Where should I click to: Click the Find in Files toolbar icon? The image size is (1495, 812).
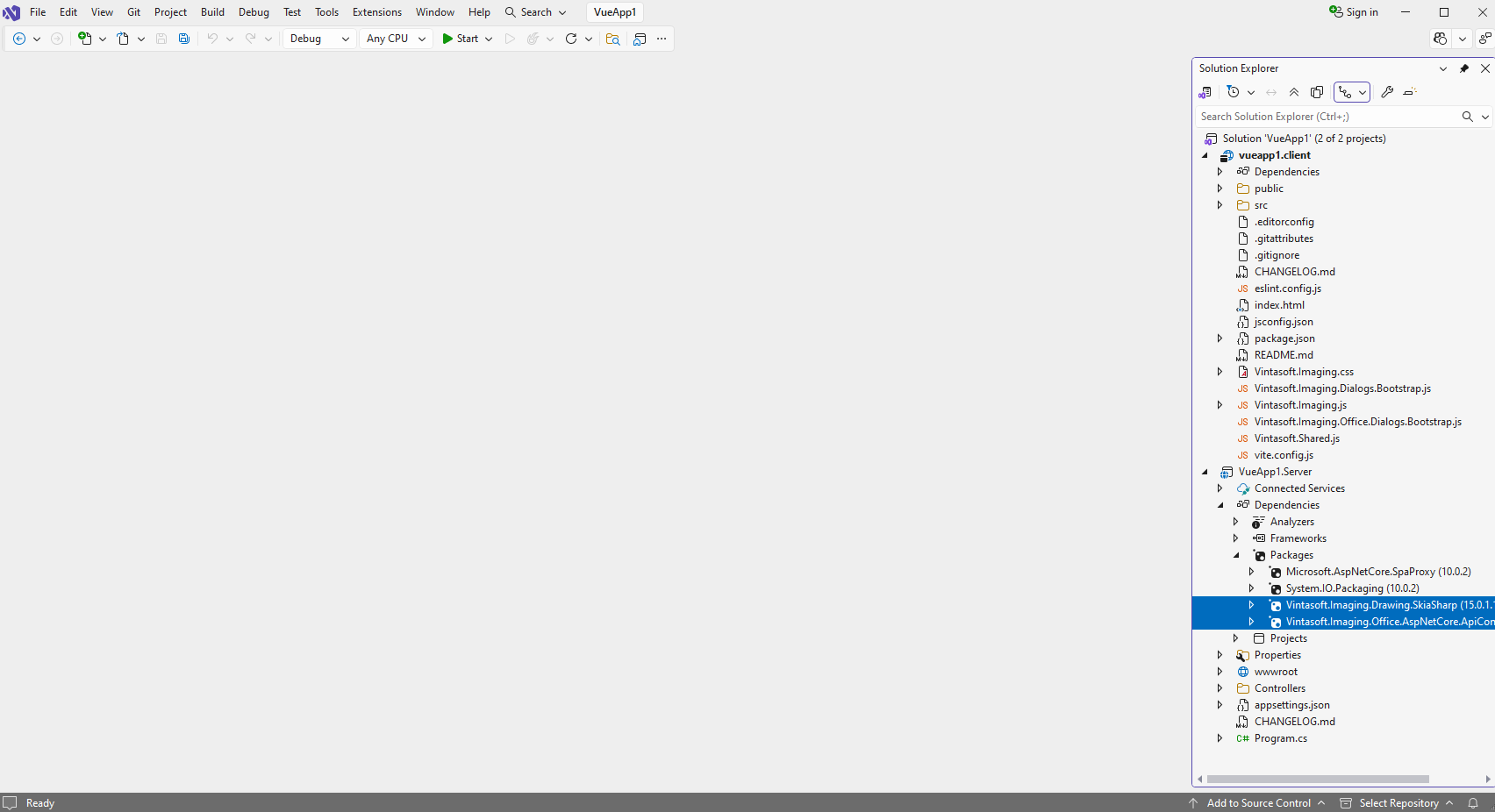(x=612, y=39)
